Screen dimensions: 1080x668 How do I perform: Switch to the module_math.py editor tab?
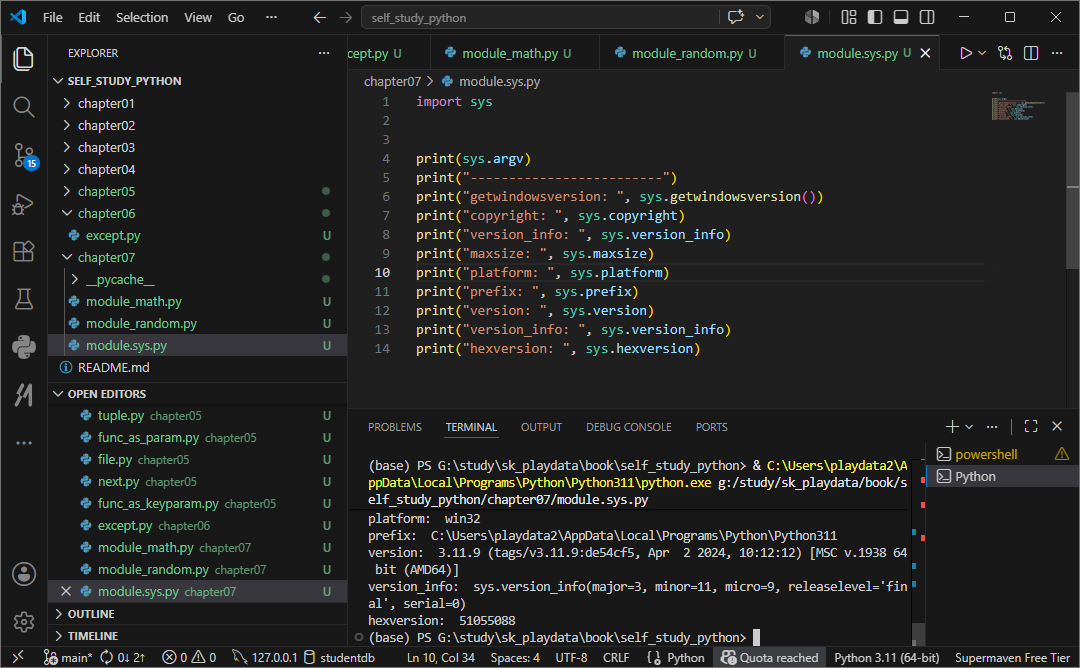tap(515, 53)
